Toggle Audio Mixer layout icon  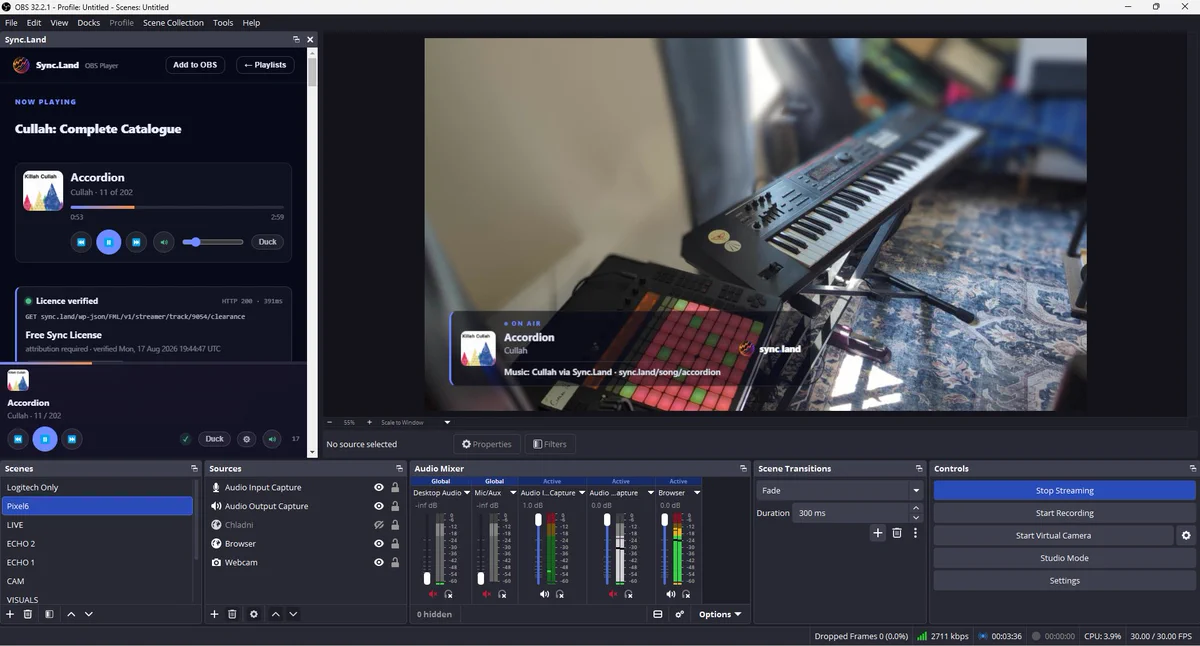point(658,614)
